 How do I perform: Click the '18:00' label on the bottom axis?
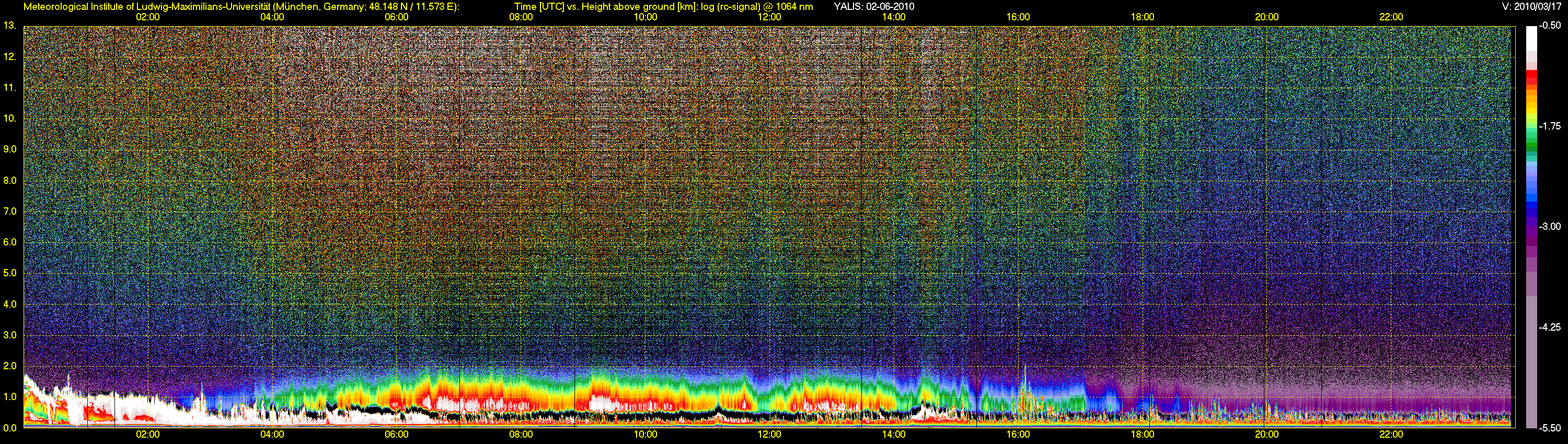(1143, 434)
